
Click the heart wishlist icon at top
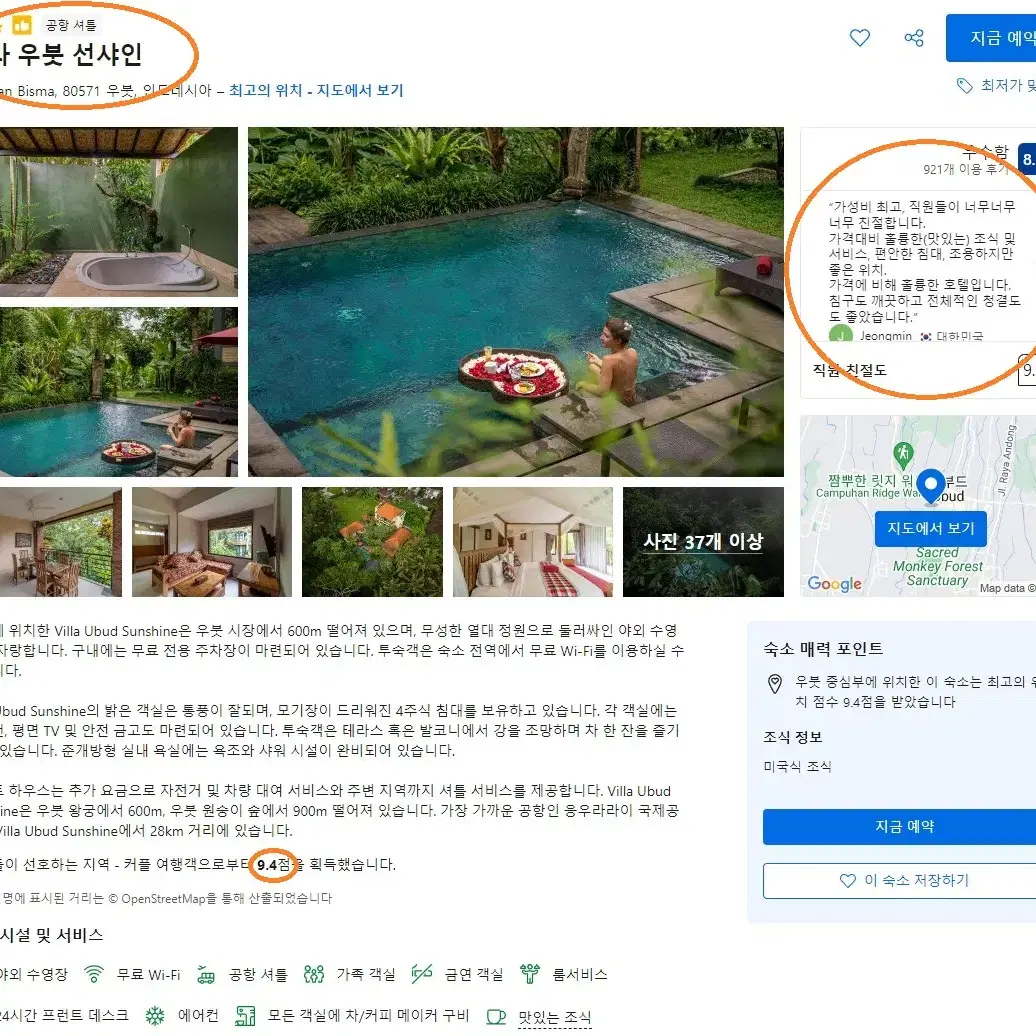click(x=859, y=38)
